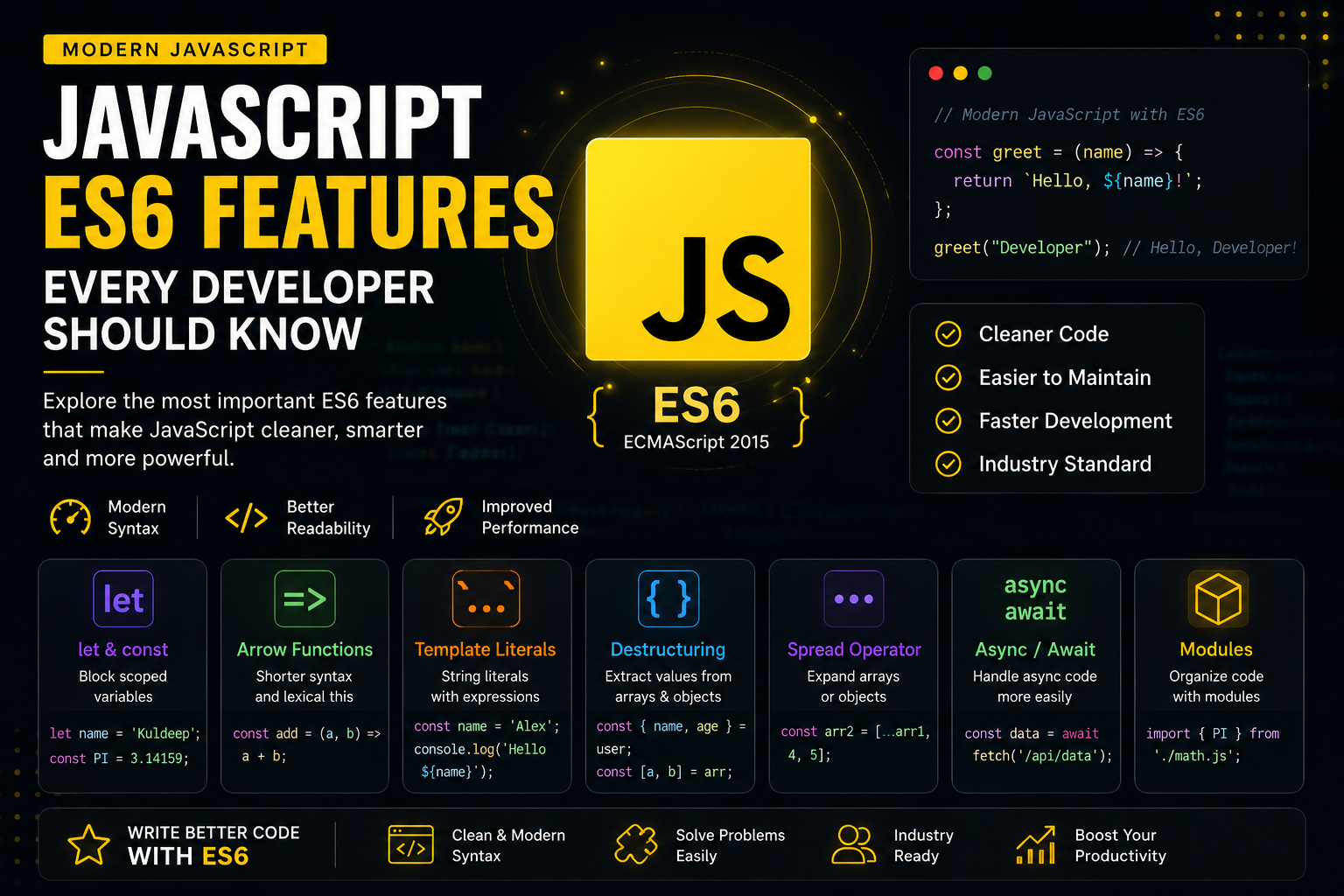Click the 'Improved Performance' label
The height and width of the screenshot is (896, 1344).
pos(530,517)
